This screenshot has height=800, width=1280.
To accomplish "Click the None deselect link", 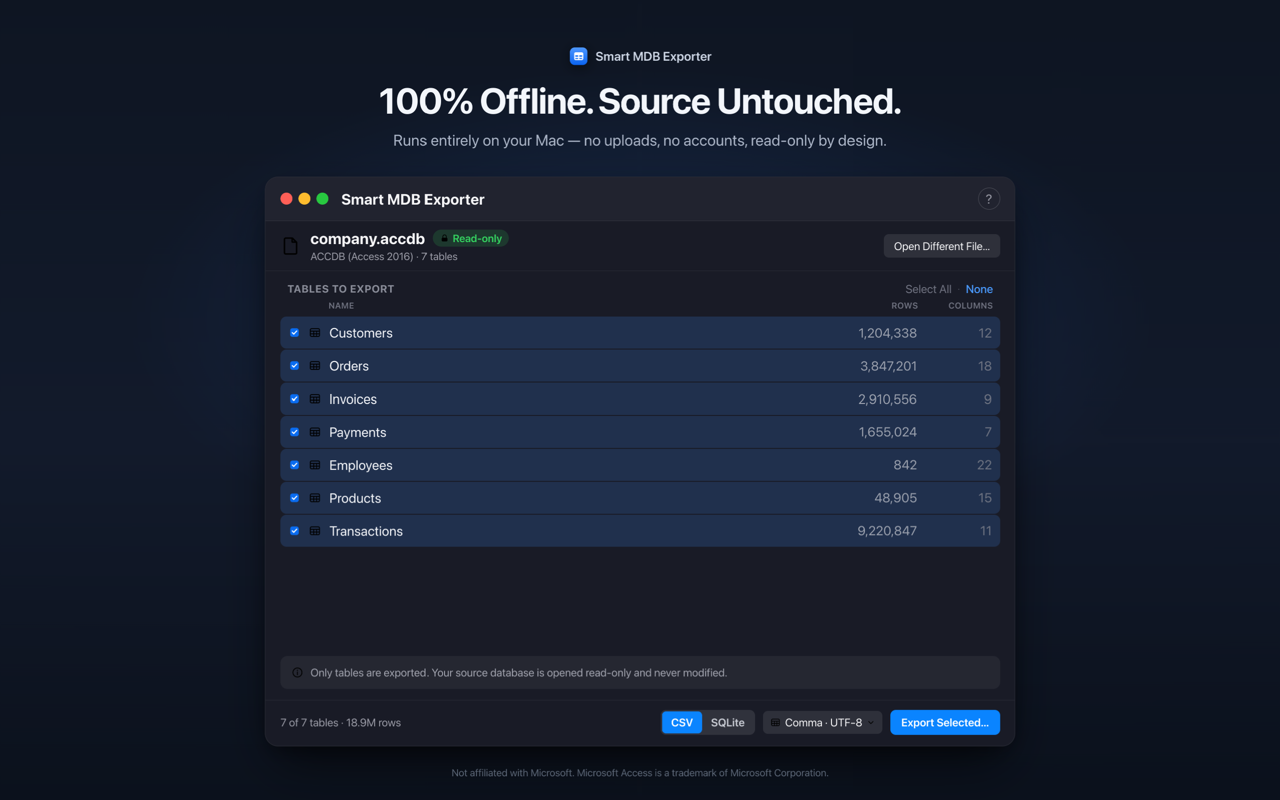I will pos(979,289).
